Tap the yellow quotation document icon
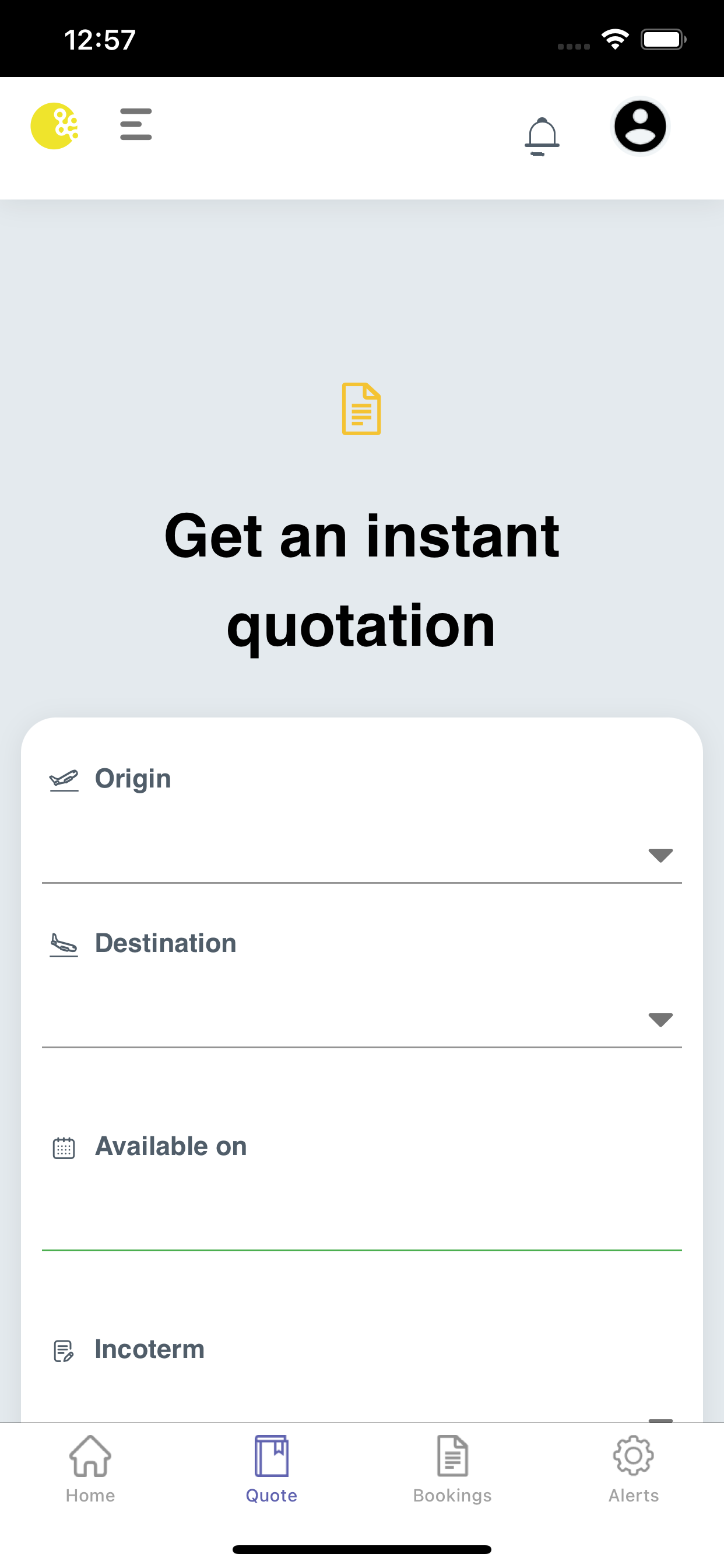 361,408
